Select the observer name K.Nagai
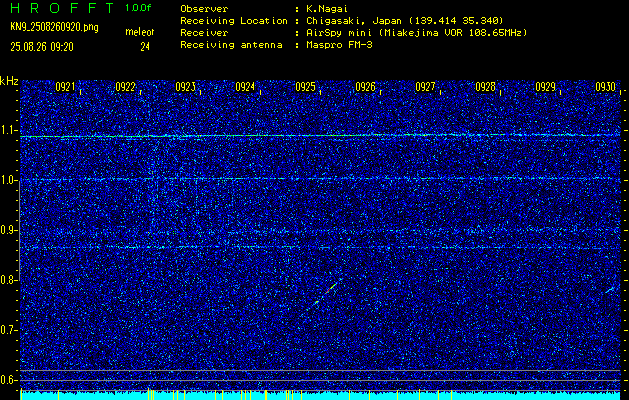 pyautogui.click(x=327, y=9)
